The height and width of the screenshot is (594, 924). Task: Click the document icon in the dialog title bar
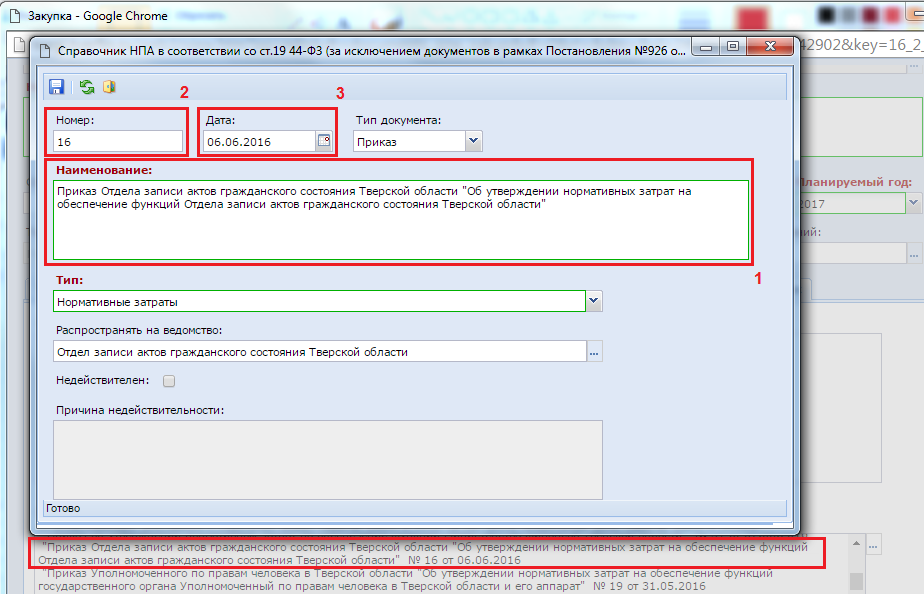point(44,46)
